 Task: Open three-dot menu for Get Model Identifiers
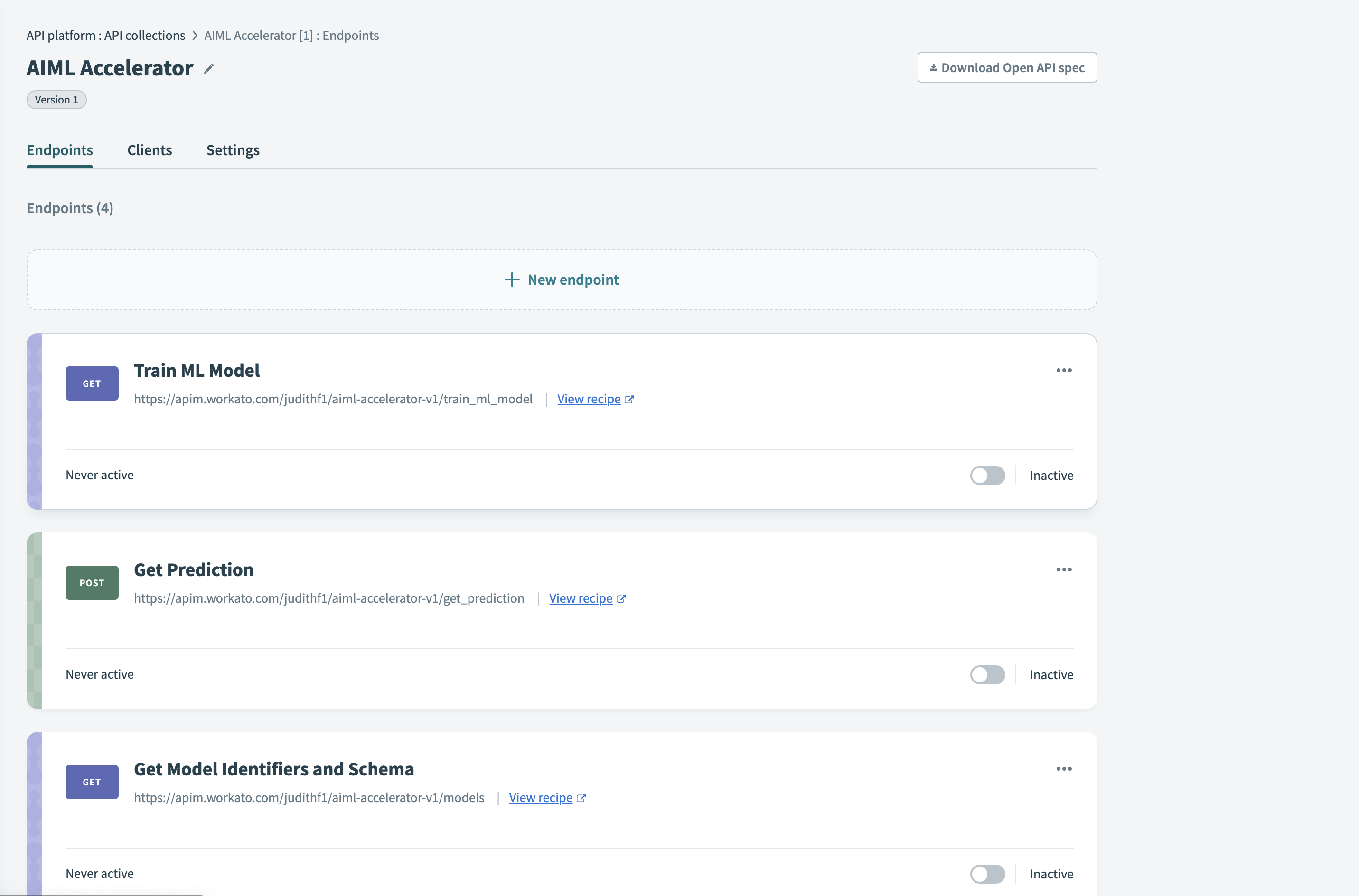[1064, 769]
